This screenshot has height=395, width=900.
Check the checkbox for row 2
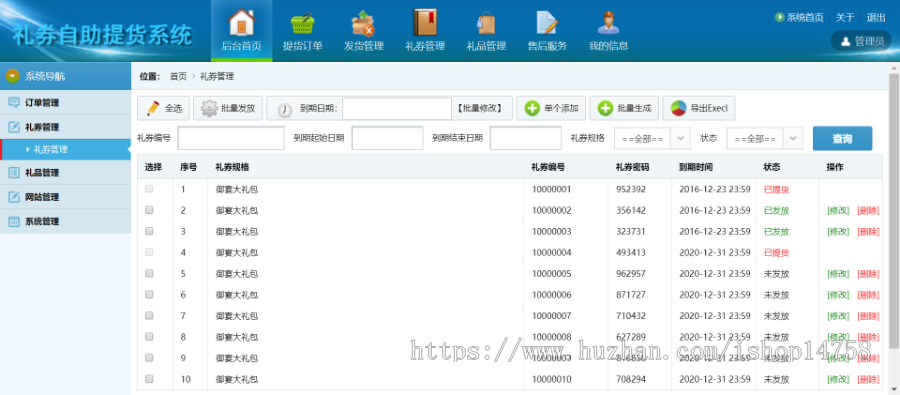click(149, 210)
